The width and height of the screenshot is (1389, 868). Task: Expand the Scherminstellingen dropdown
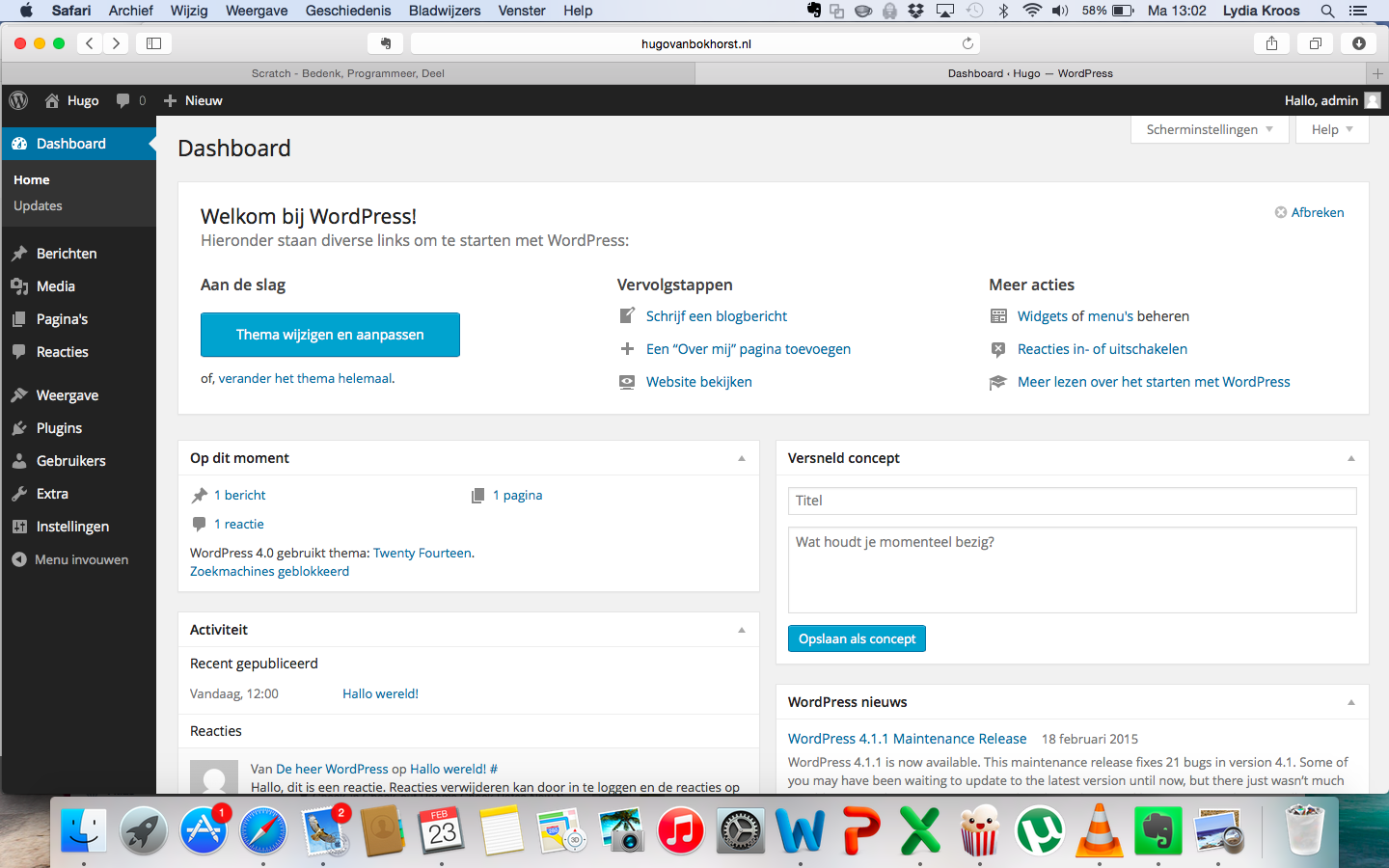(1210, 129)
